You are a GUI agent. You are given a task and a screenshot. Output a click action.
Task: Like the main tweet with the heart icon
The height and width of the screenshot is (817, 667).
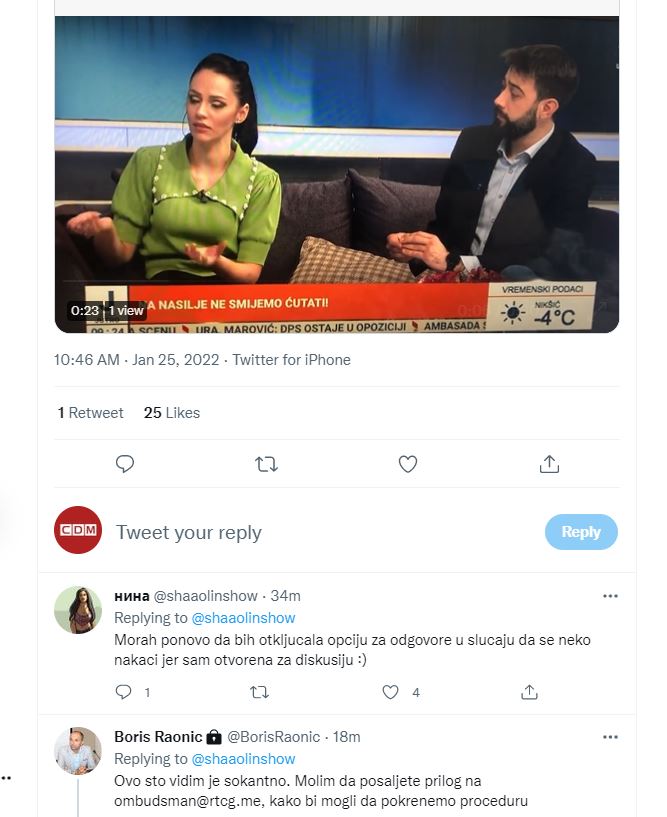pos(407,464)
